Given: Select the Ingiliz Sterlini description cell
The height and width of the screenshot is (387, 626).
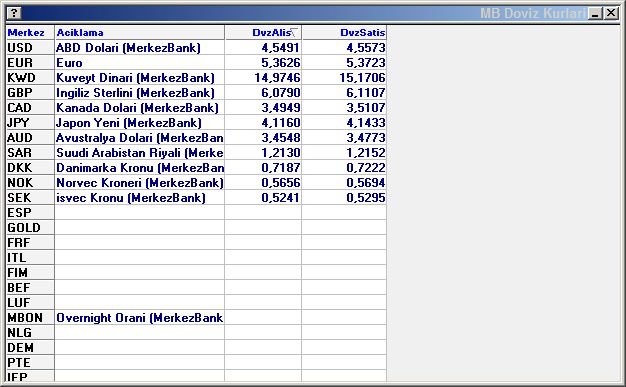Looking at the screenshot, I should [x=140, y=93].
